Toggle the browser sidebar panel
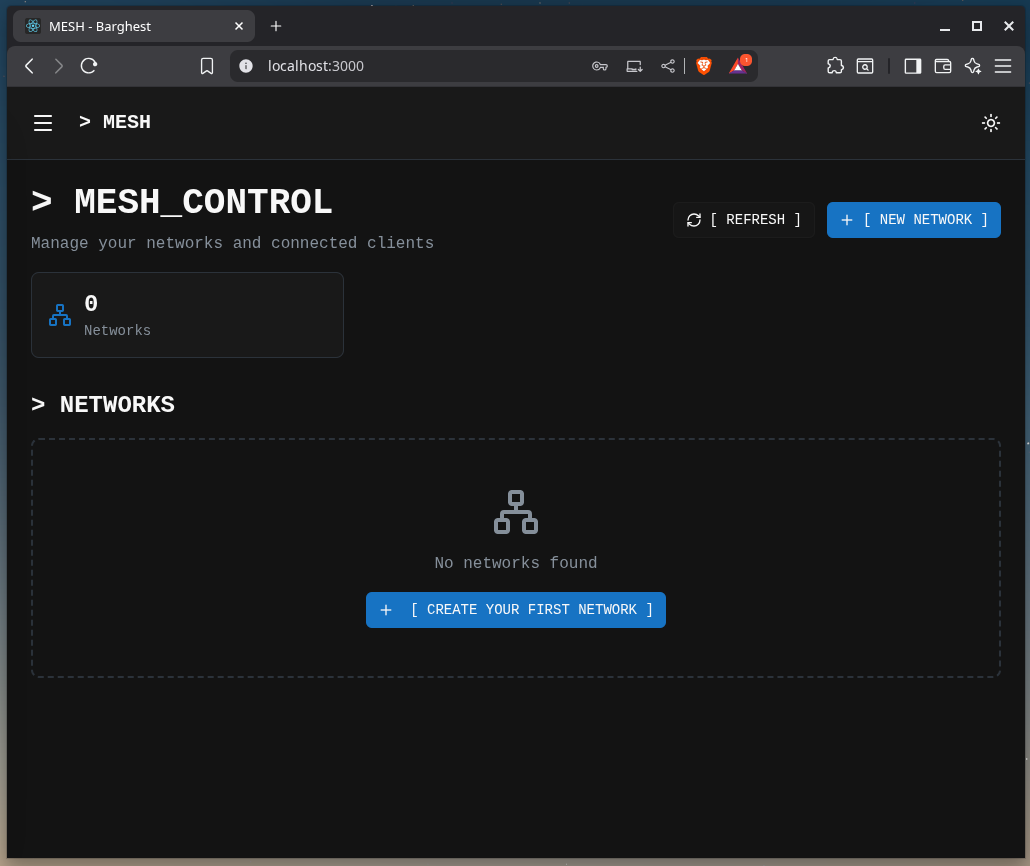Image resolution: width=1030 pixels, height=866 pixels. coord(912,66)
